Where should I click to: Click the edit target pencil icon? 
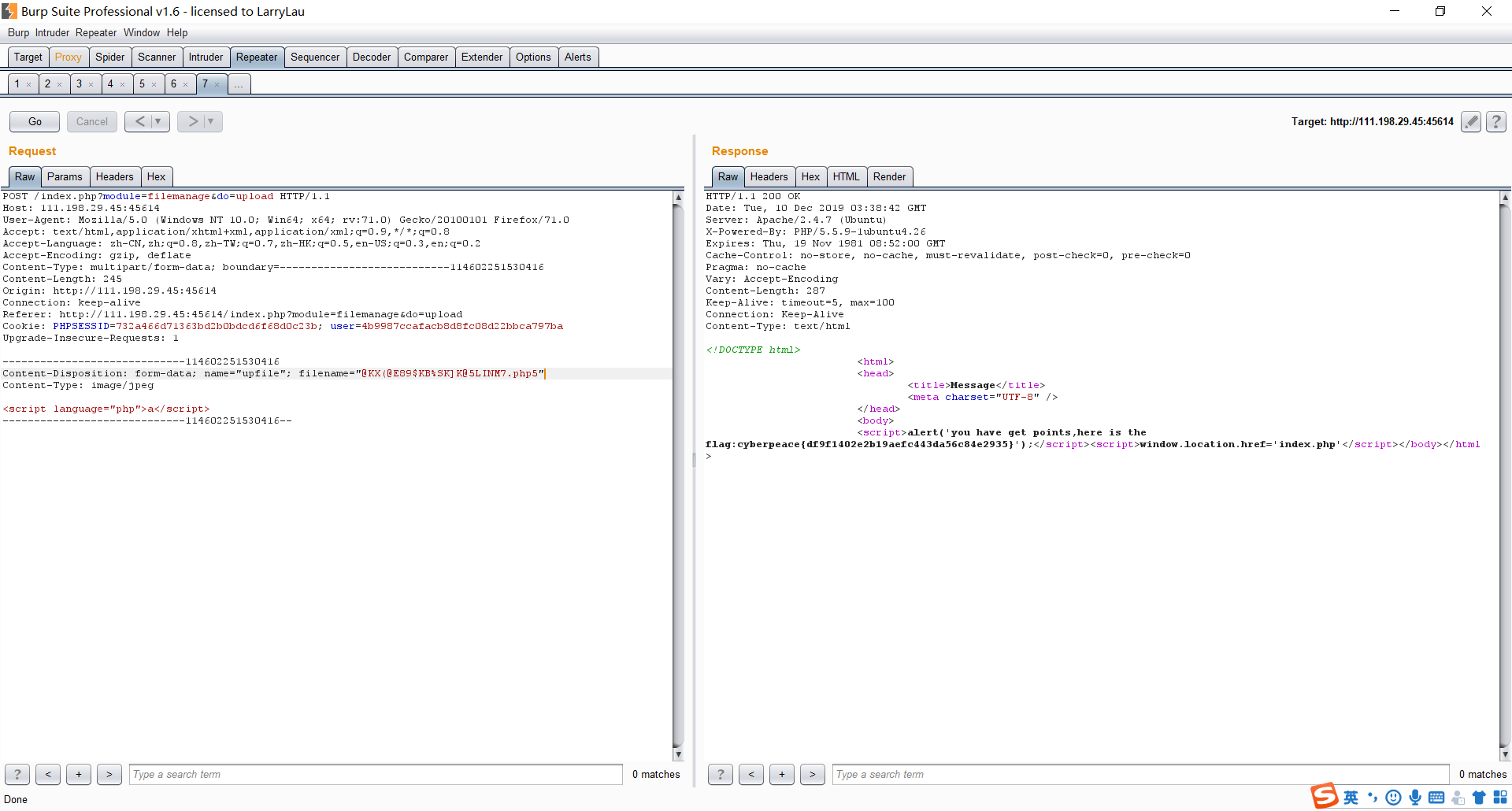1471,121
